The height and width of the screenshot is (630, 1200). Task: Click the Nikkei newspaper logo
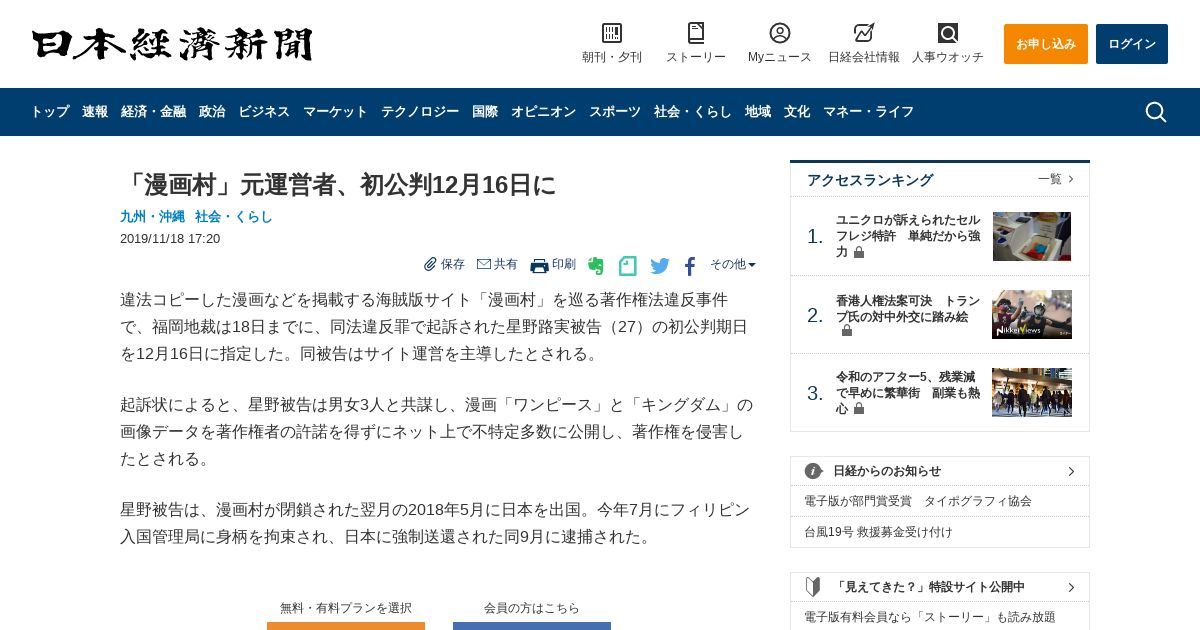[172, 44]
